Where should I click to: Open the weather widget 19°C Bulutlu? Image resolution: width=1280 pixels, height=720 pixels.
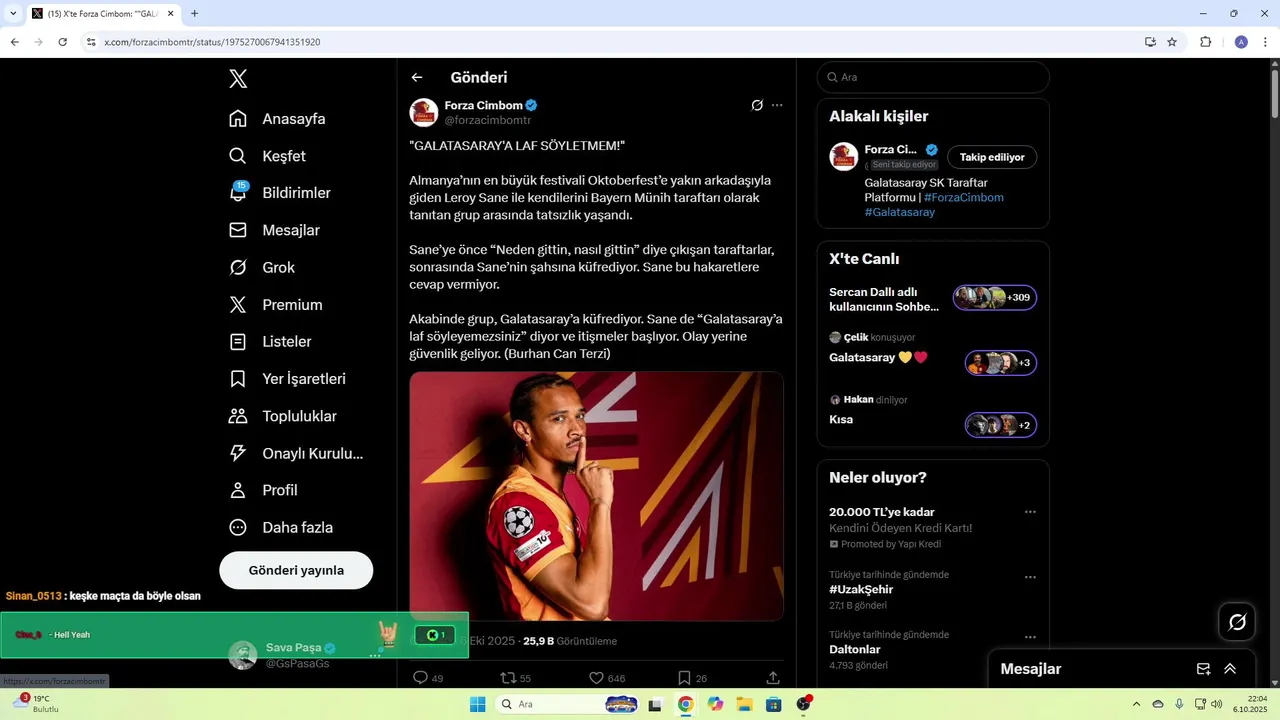tap(36, 704)
